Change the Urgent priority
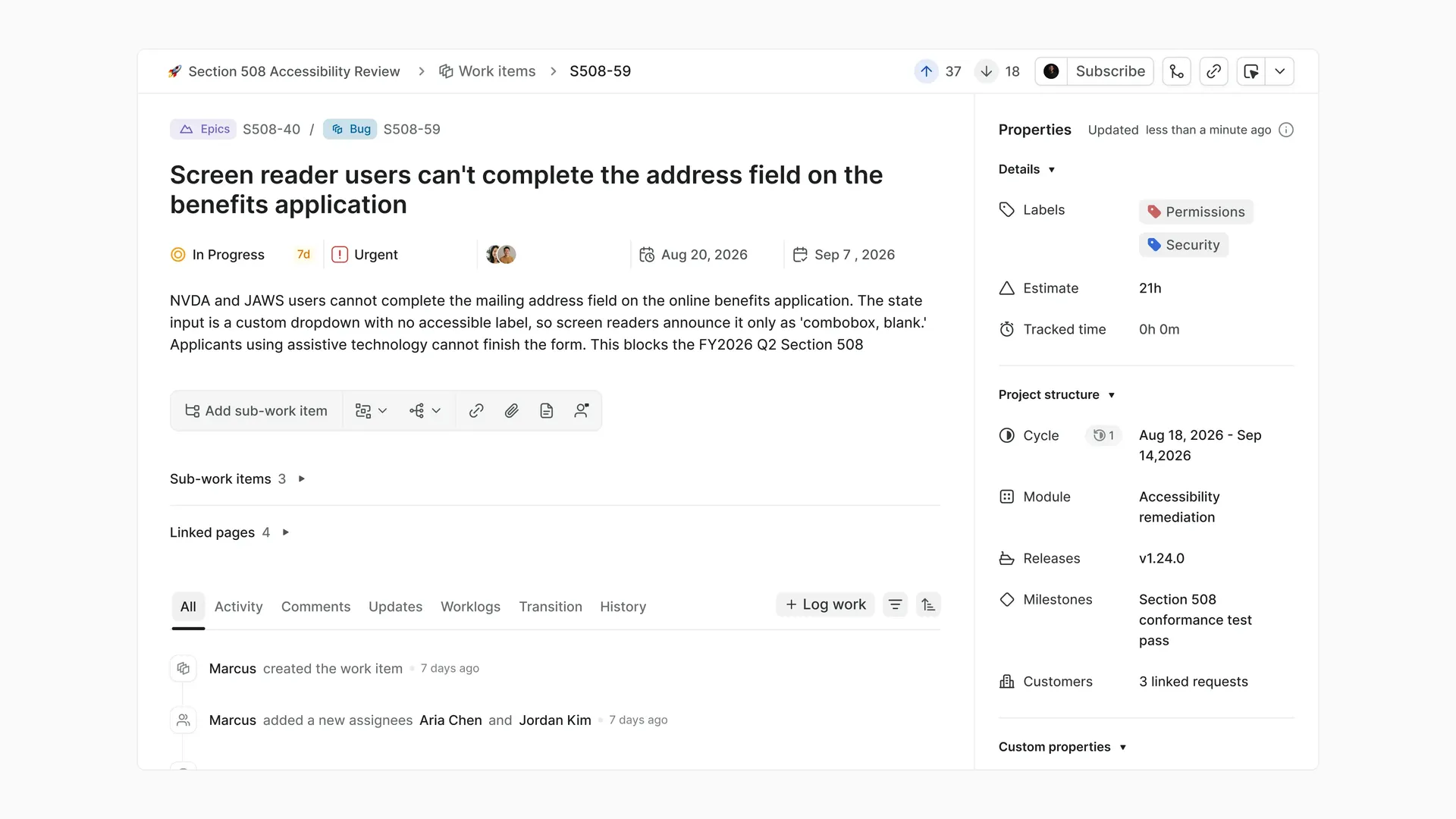 (365, 255)
